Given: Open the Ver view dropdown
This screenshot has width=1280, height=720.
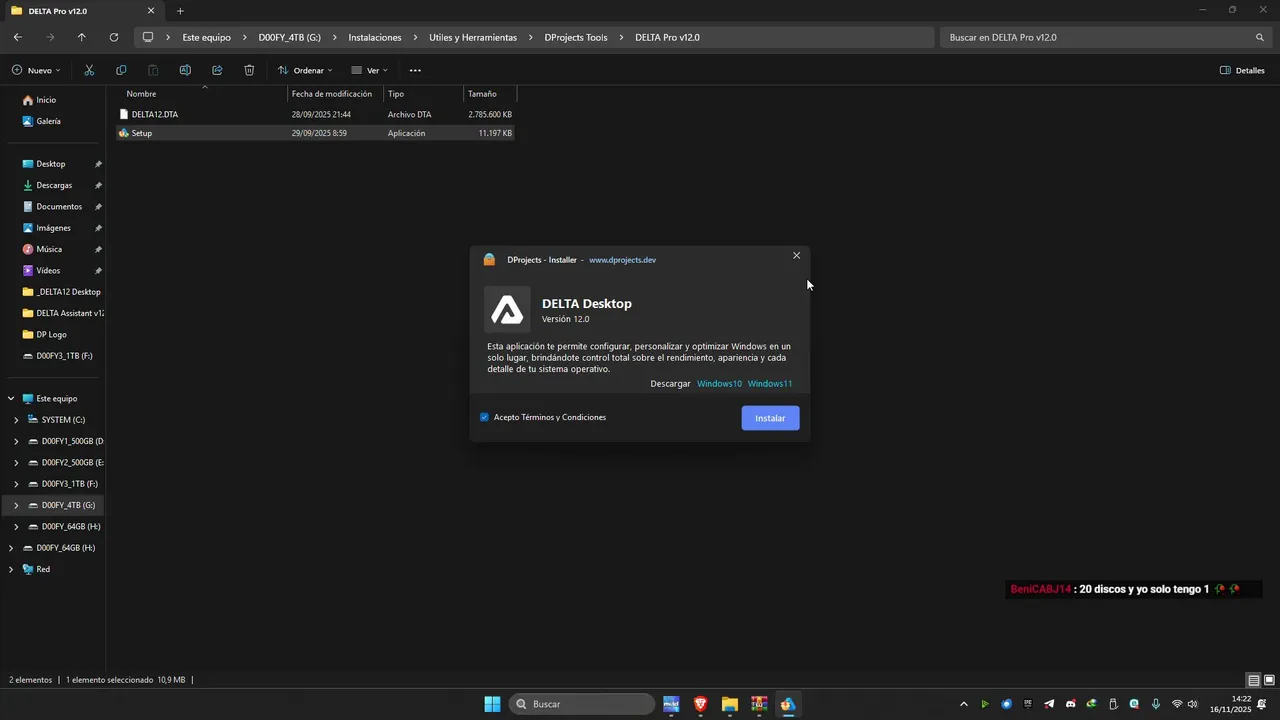Looking at the screenshot, I should pyautogui.click(x=369, y=70).
